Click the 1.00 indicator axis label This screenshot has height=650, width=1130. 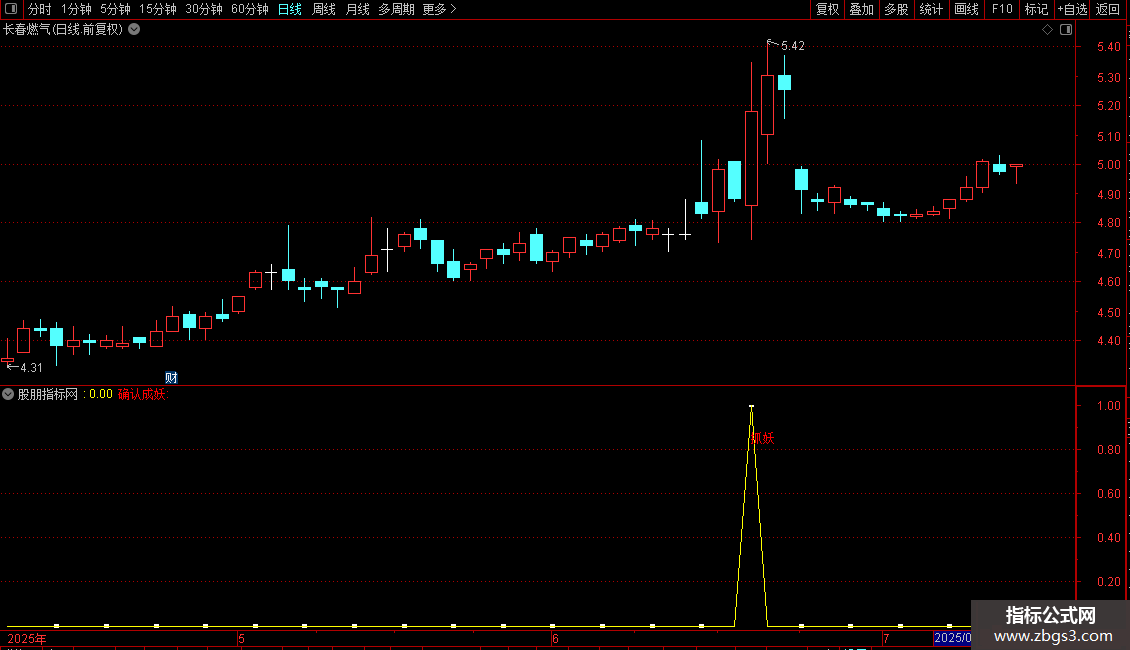1108,406
